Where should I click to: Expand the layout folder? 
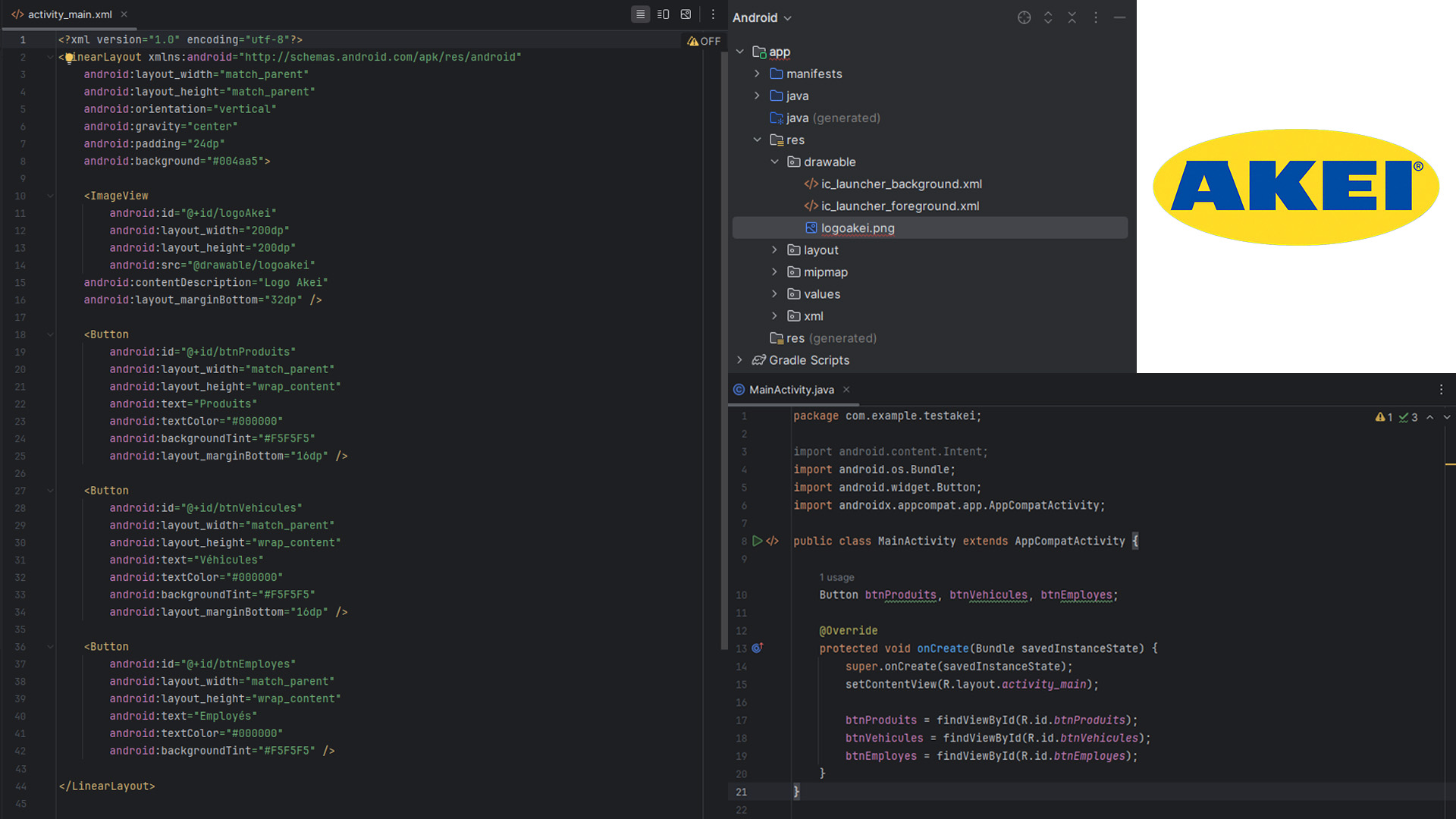tap(774, 250)
